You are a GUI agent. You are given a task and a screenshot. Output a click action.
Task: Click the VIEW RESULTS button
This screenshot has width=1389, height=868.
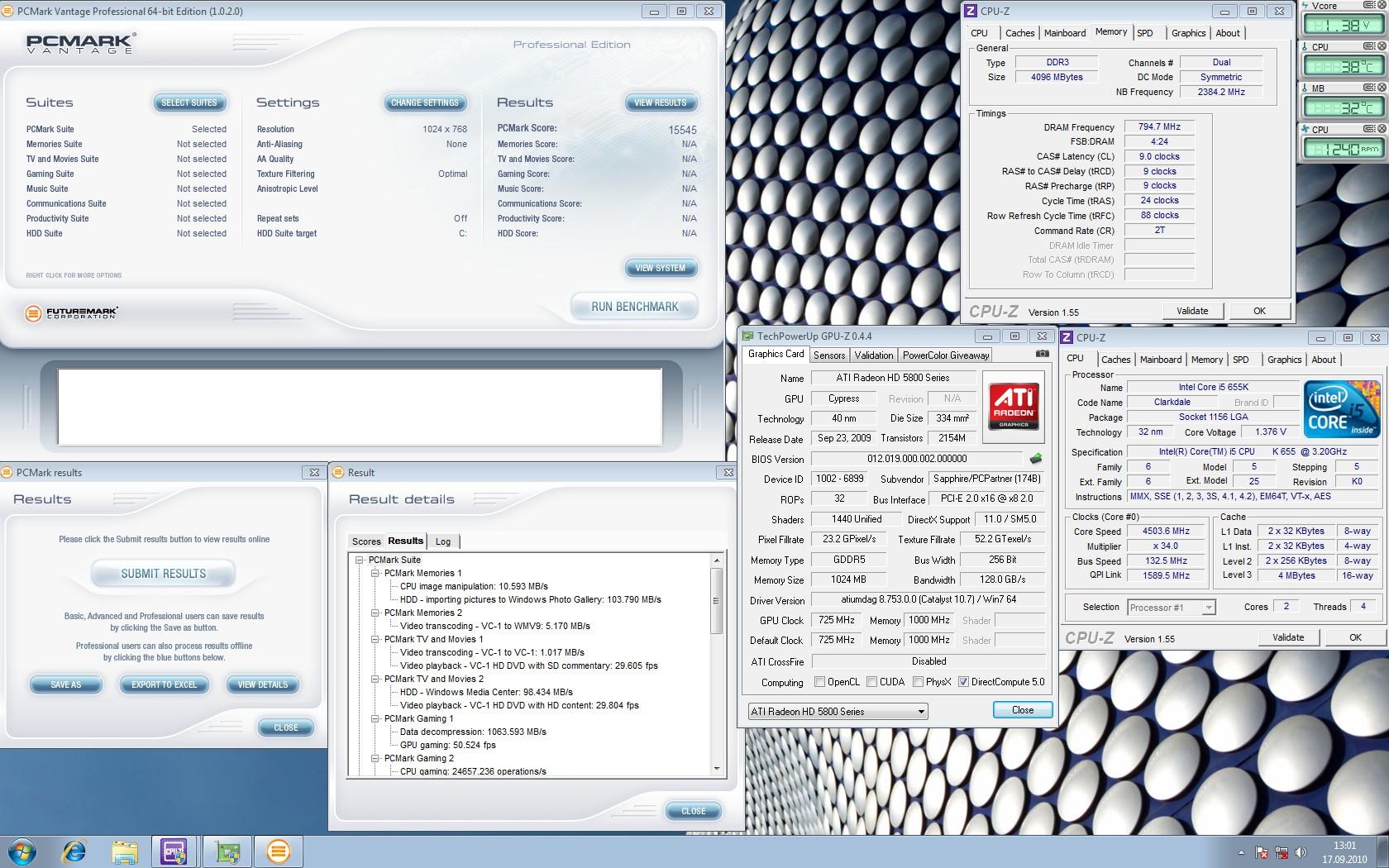pyautogui.click(x=661, y=103)
